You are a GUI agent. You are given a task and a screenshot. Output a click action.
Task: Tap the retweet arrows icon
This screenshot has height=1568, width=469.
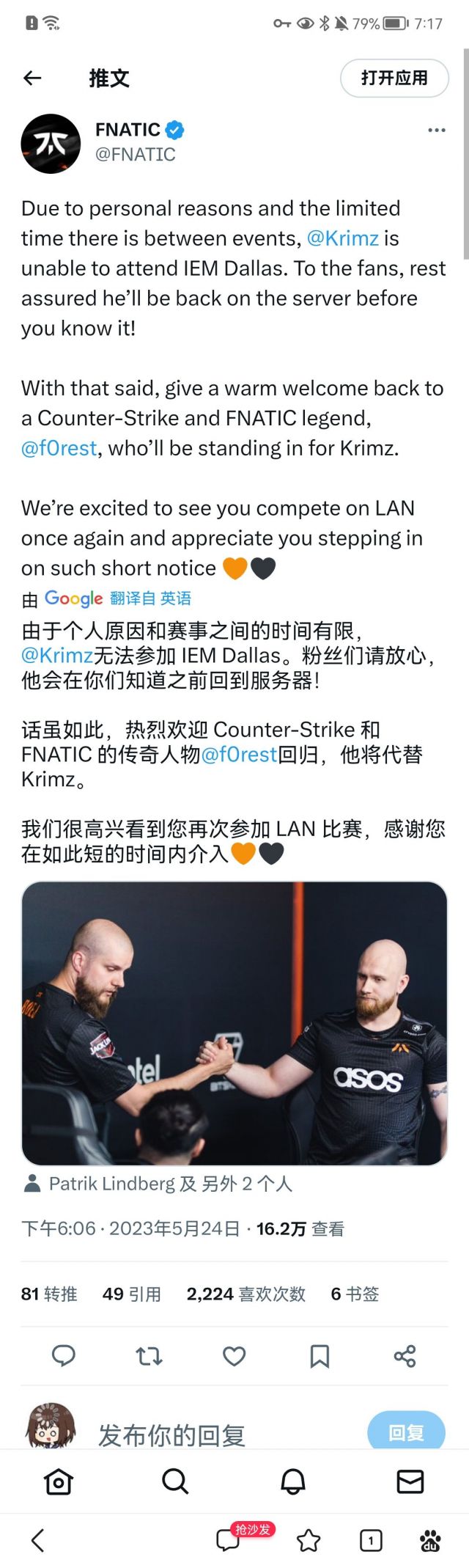[149, 1356]
